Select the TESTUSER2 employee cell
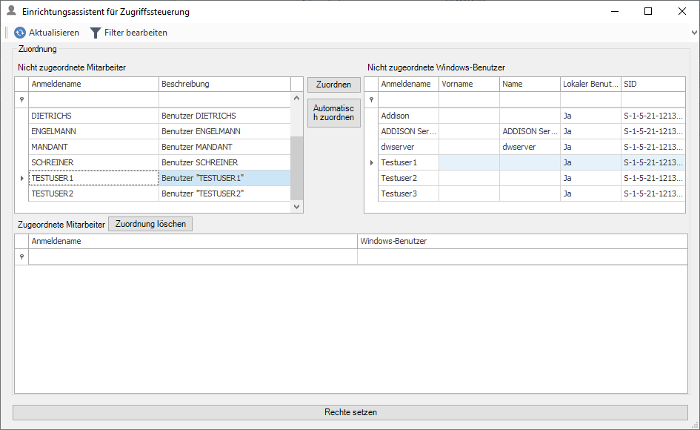 tap(94, 194)
